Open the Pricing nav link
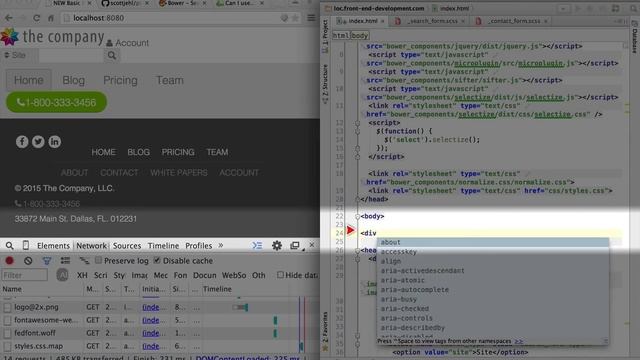 (120, 80)
